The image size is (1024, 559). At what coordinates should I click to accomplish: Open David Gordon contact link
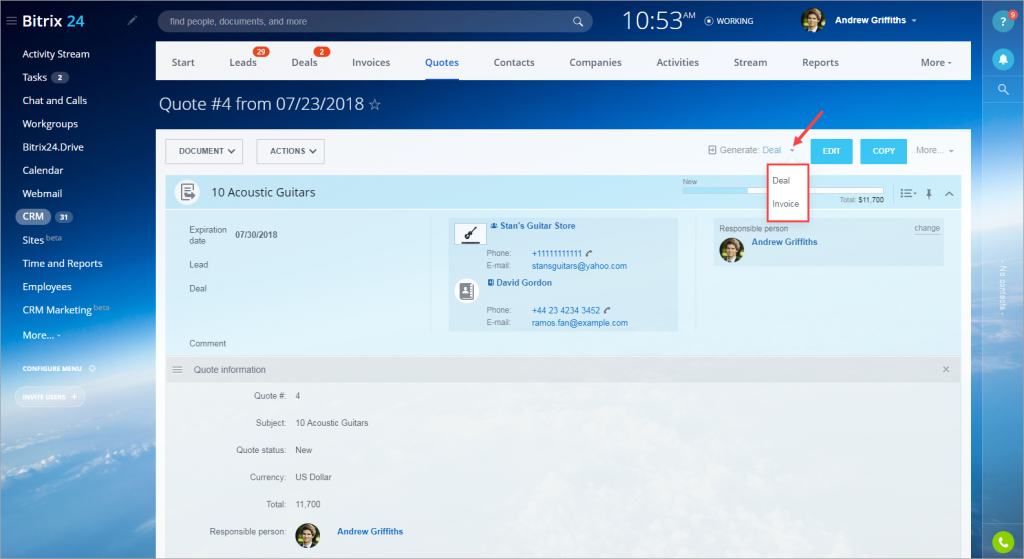(524, 283)
